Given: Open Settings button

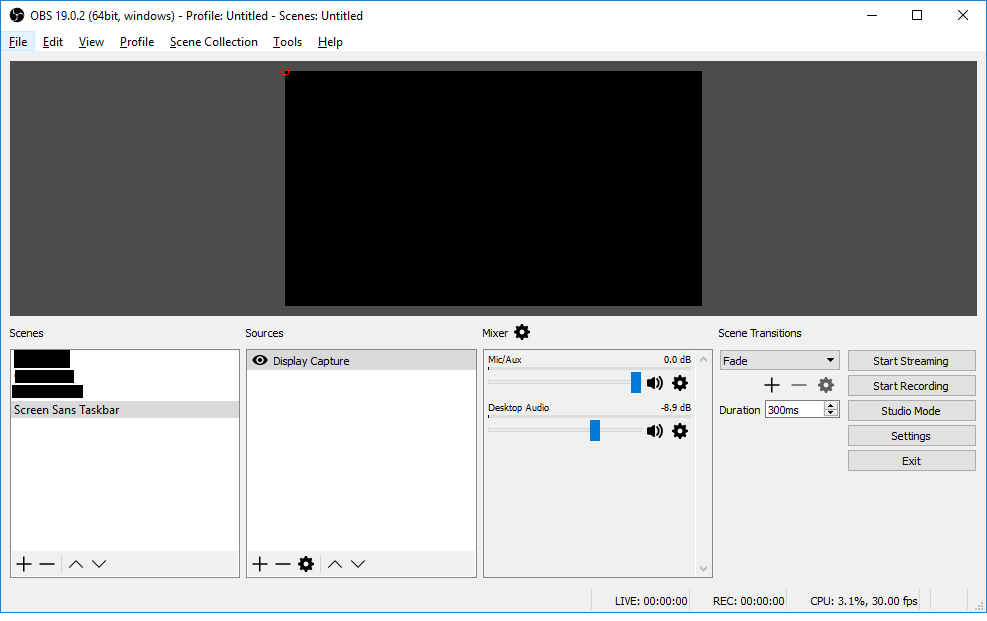Looking at the screenshot, I should coord(911,436).
